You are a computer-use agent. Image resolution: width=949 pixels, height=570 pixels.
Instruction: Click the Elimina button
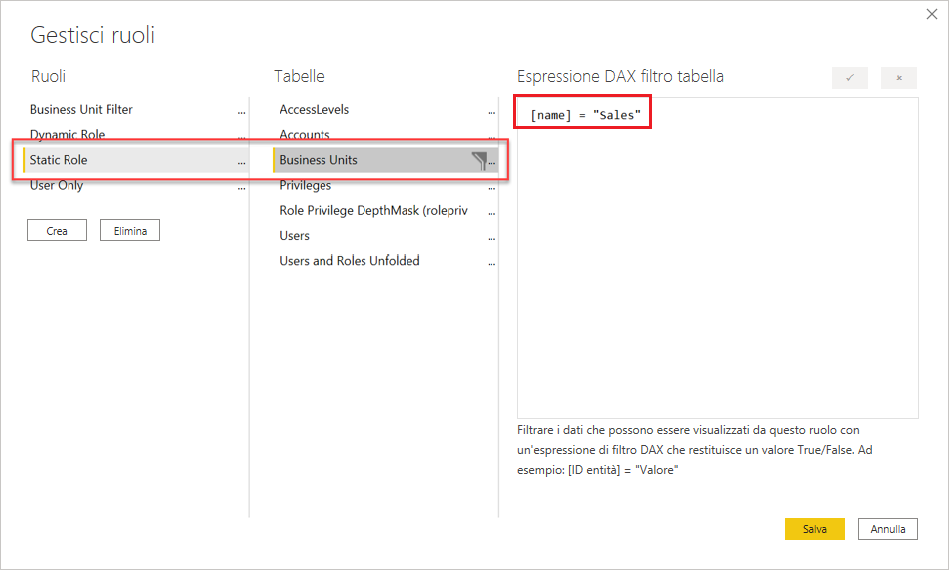(x=129, y=231)
